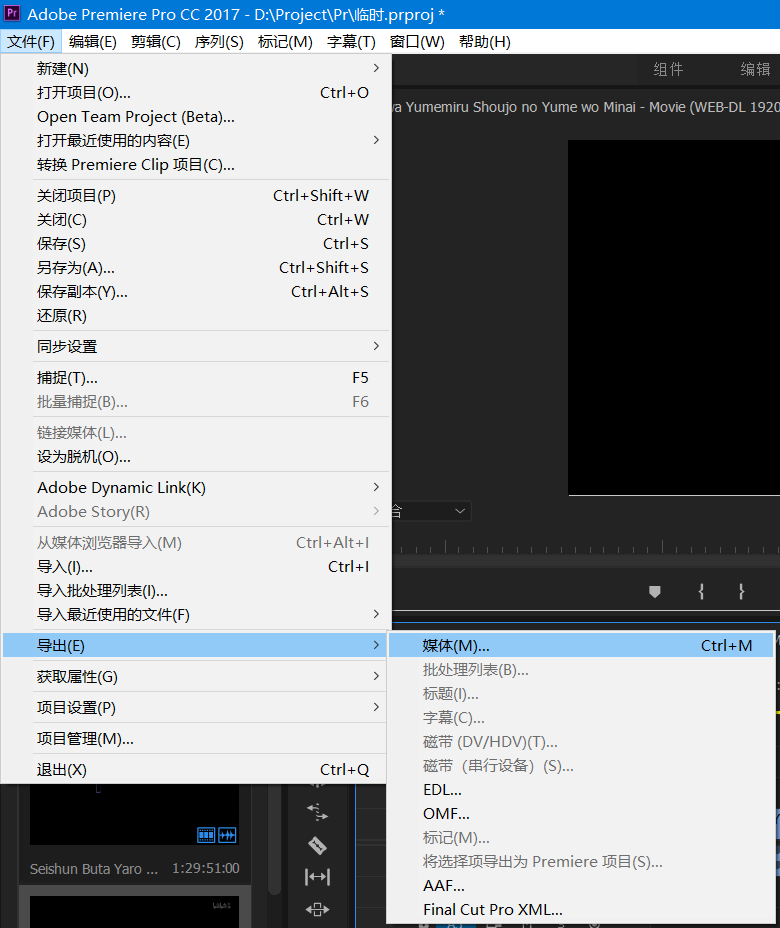Choose EDL... in the export submenu
Screen dimensions: 780x928
pyautogui.click(x=581, y=790)
